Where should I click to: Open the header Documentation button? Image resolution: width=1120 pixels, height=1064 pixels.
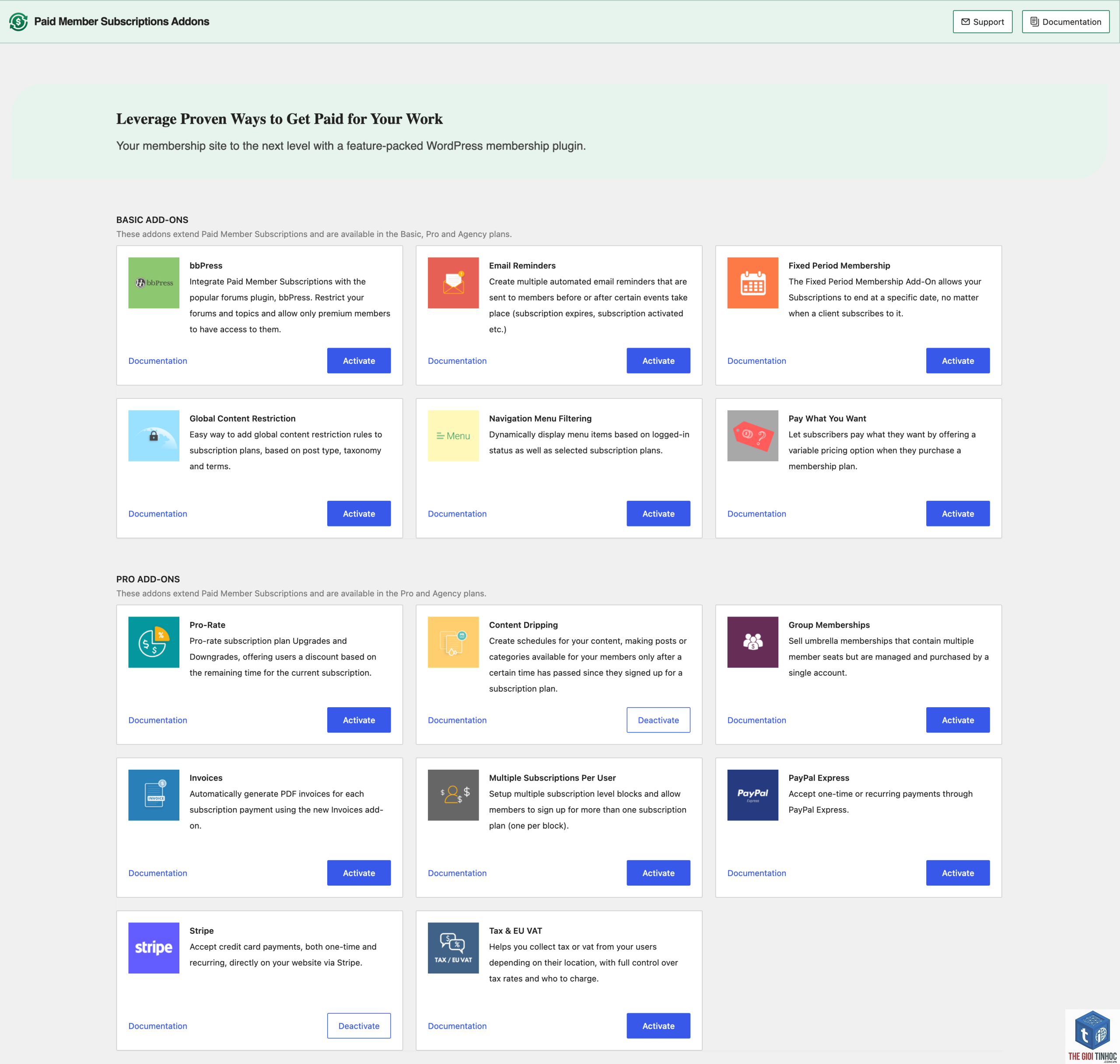[x=1065, y=21]
